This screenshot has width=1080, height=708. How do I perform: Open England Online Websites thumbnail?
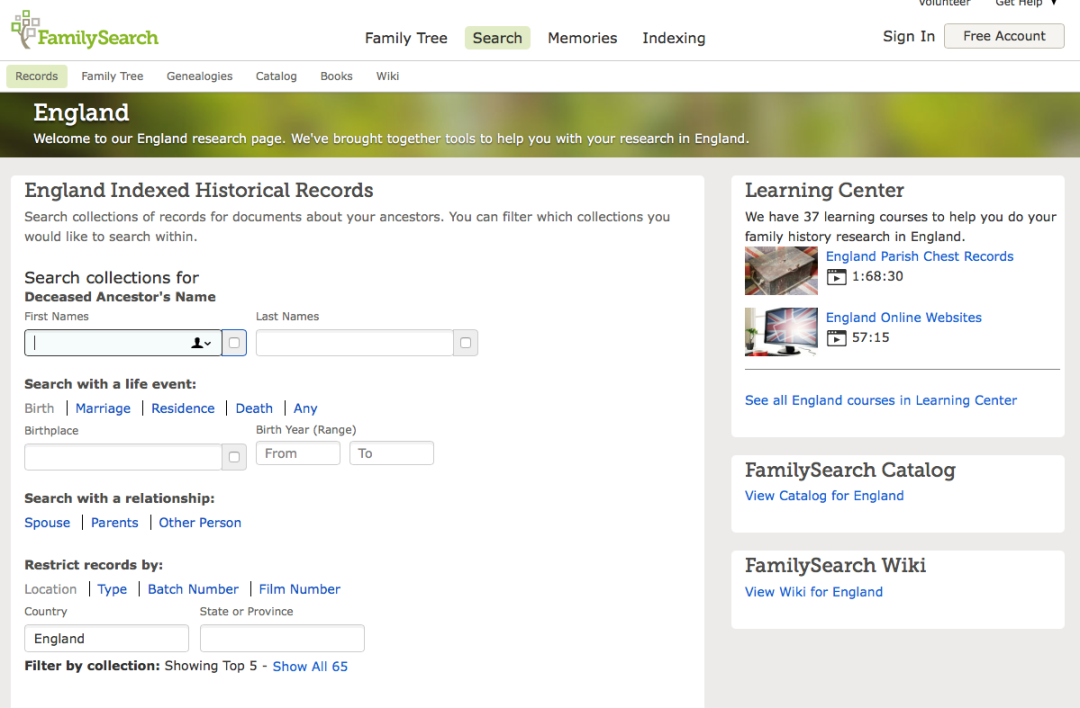click(x=781, y=332)
